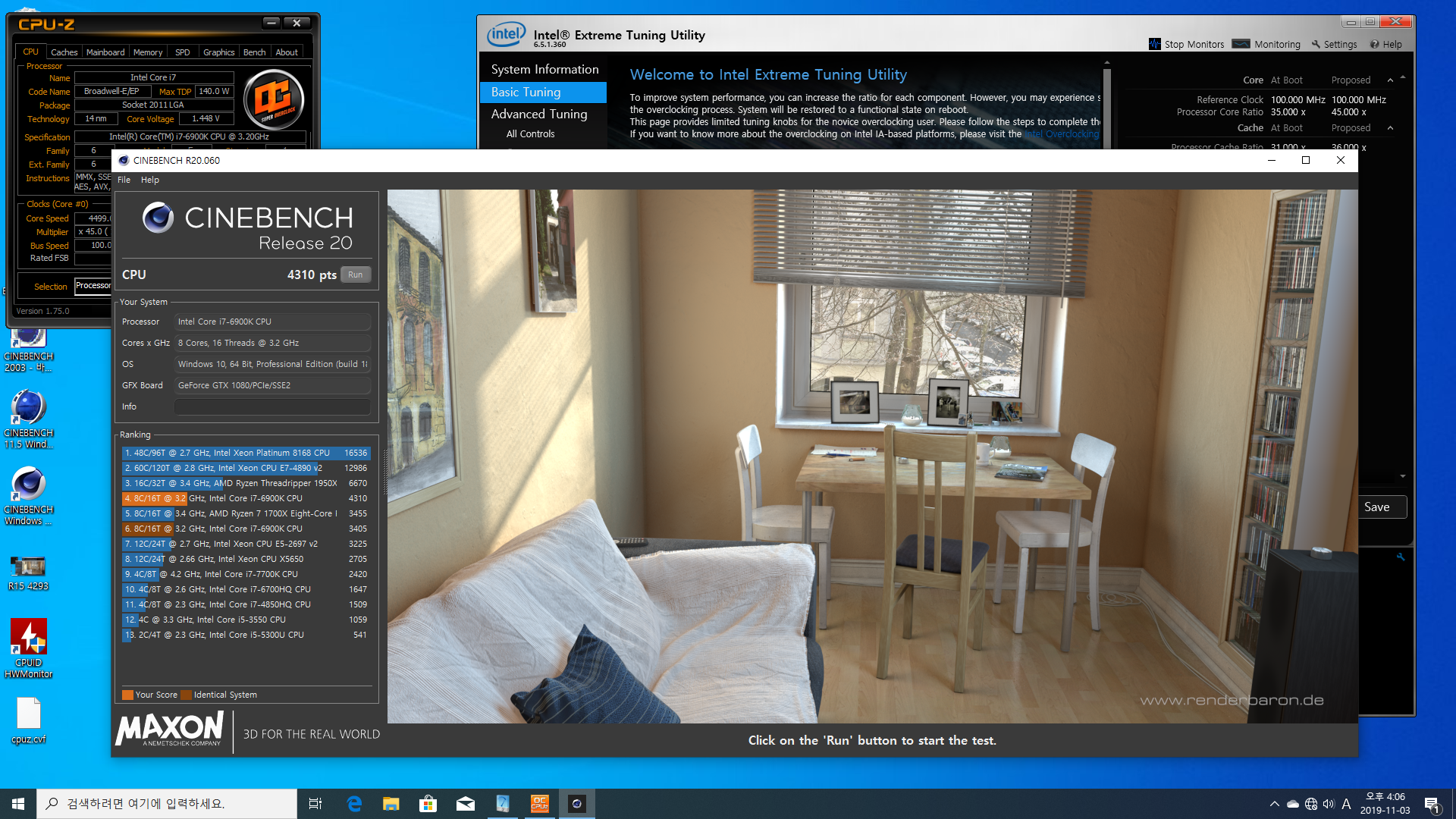Open CINEBENCH Windows desktop shortcut
The width and height of the screenshot is (1456, 819).
coord(28,495)
